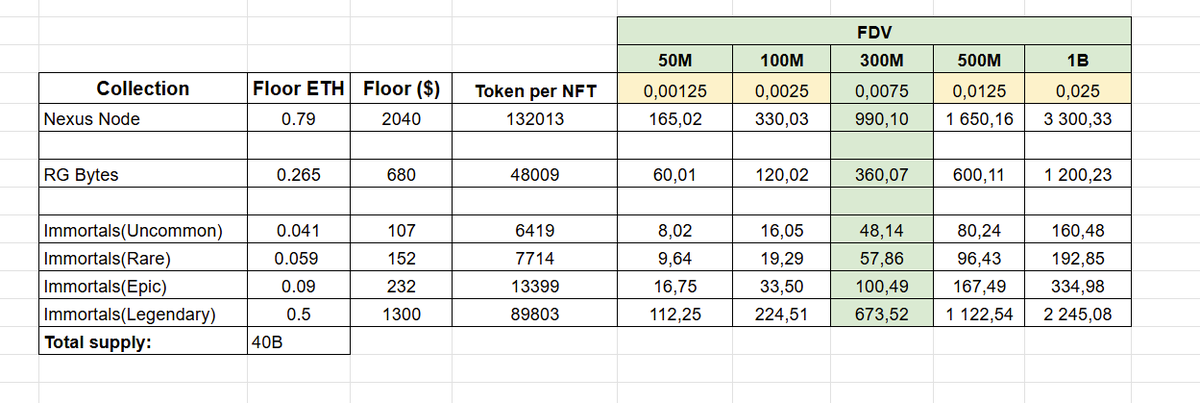The image size is (1200, 403).
Task: Select the Immortals(Legendary) row label
Action: point(143,314)
